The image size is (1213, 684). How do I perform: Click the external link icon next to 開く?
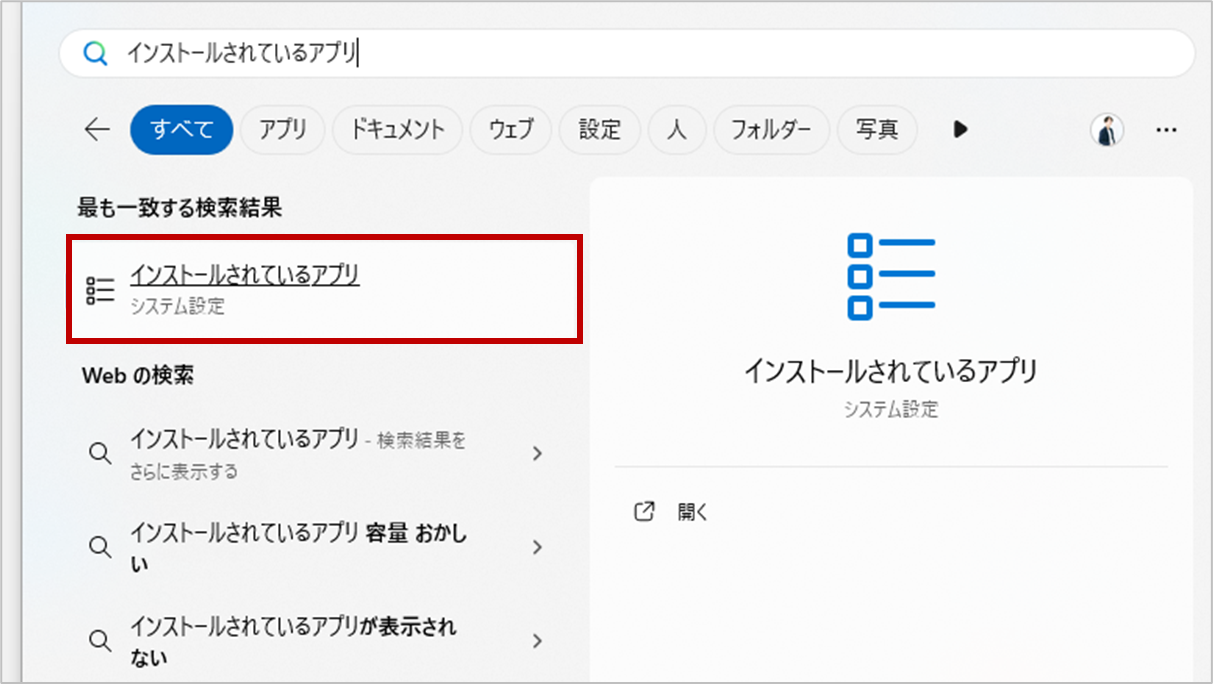[644, 511]
